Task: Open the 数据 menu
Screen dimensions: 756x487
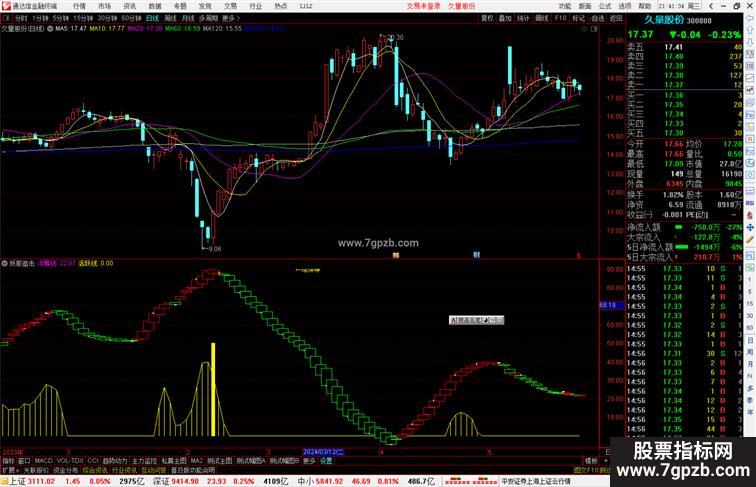Action: coord(155,6)
